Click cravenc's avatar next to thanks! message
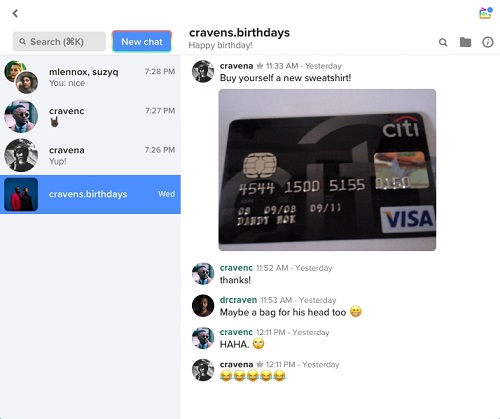 203,273
